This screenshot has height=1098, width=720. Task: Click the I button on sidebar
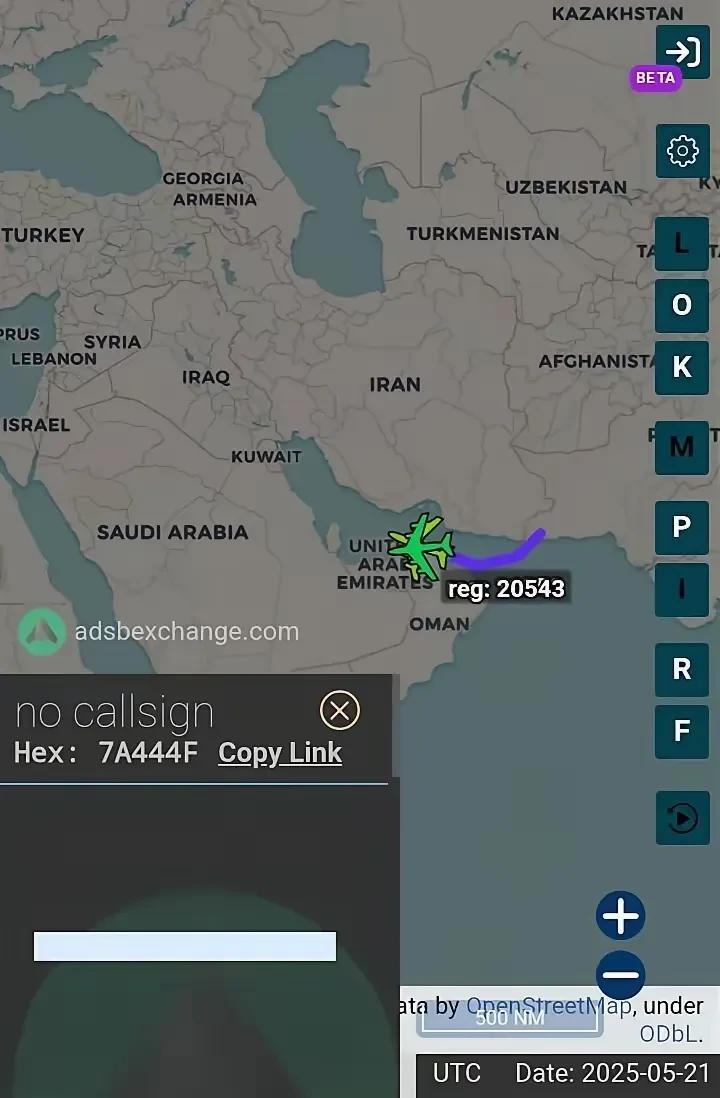682,590
